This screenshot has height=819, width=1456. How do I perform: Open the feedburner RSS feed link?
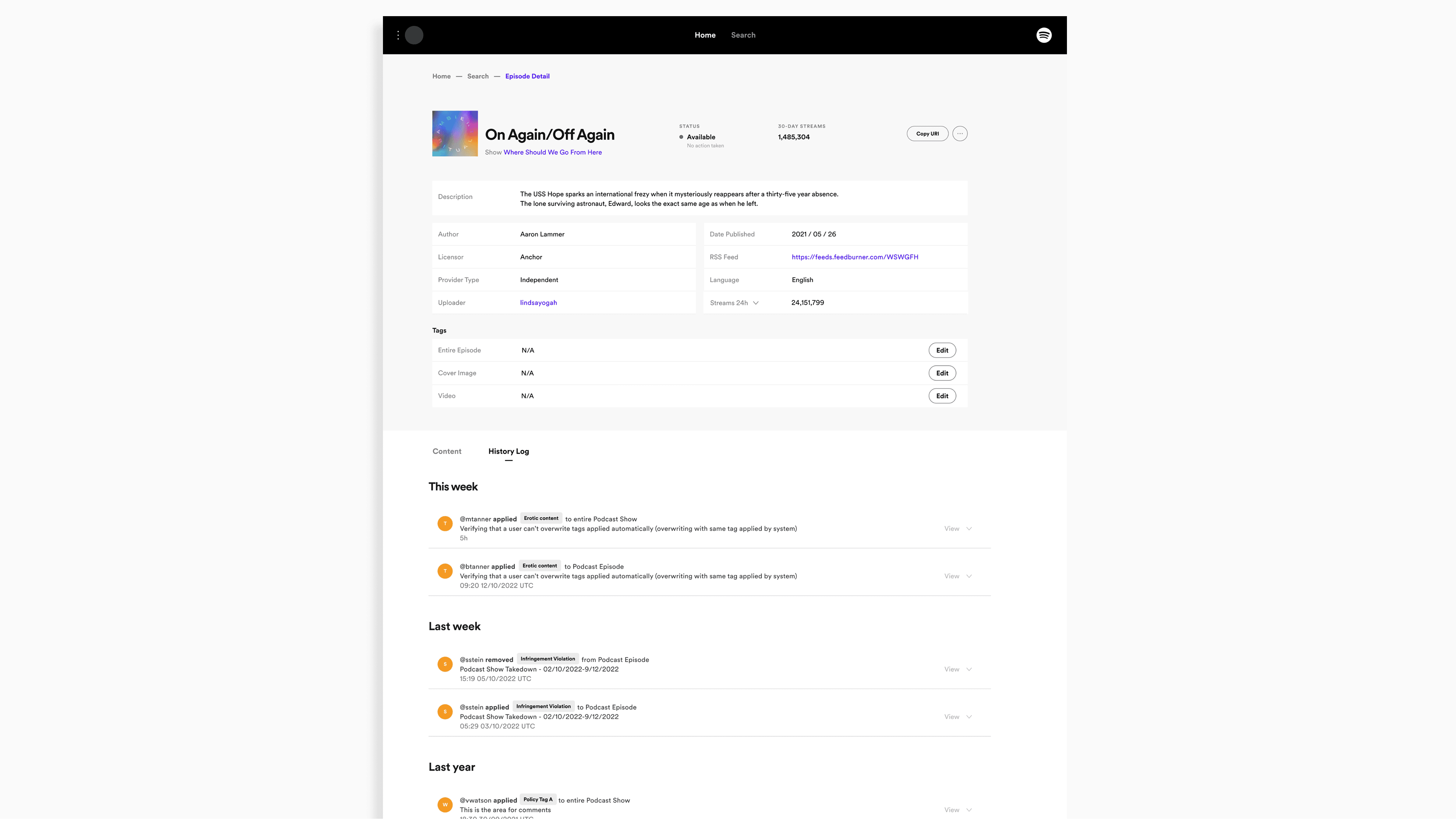(x=855, y=257)
